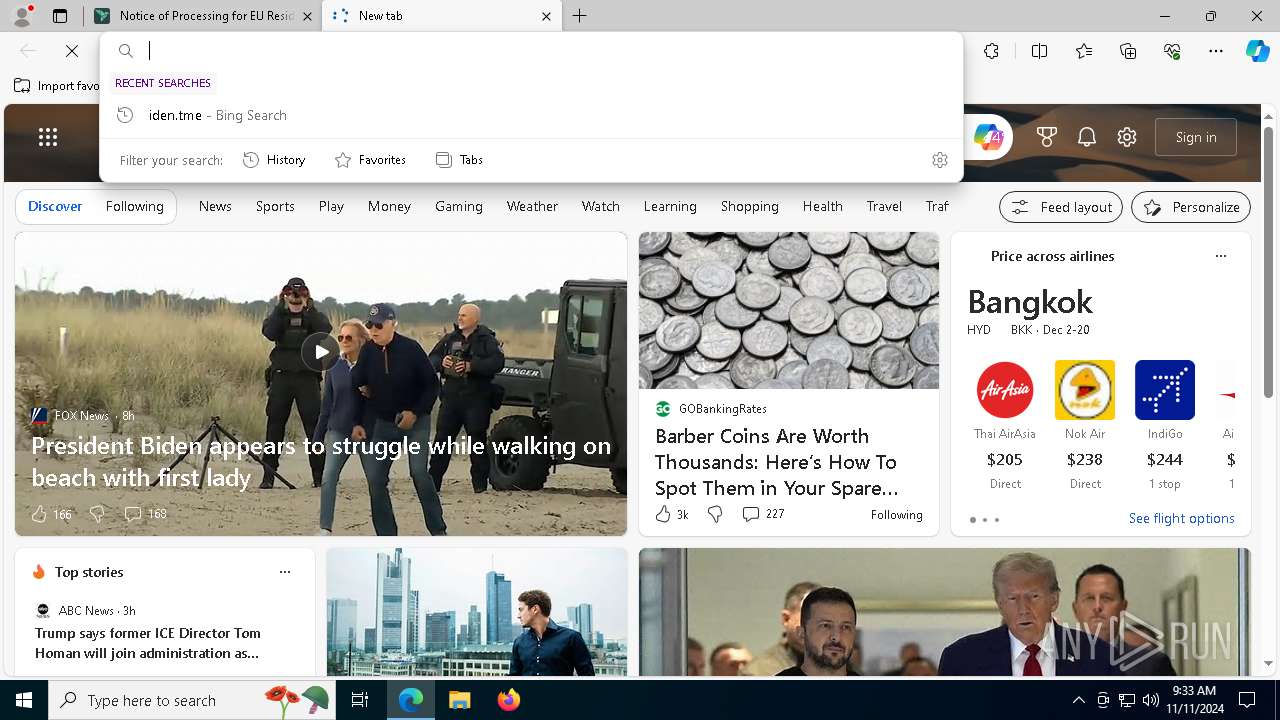
Task: Play the Biden beach video
Action: (x=320, y=352)
